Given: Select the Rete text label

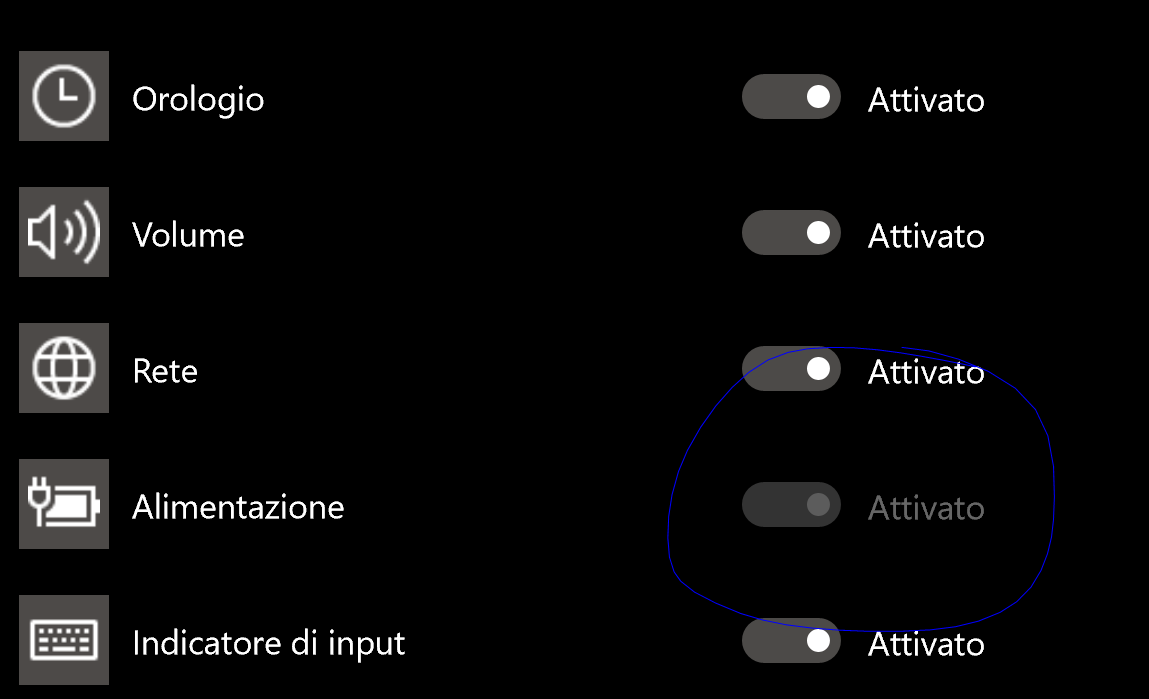Looking at the screenshot, I should pos(165,371).
